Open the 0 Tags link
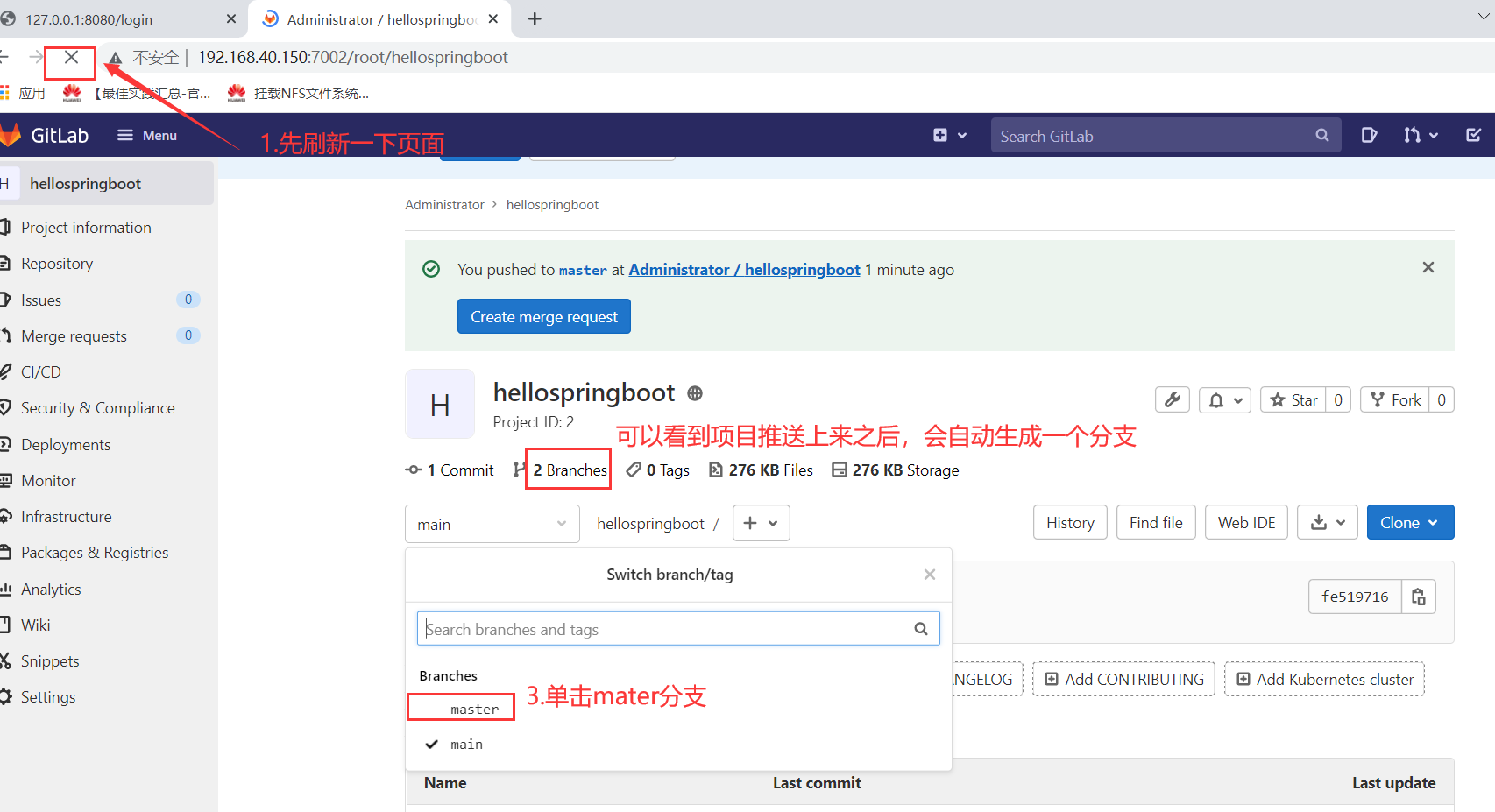The image size is (1495, 812). (x=657, y=470)
